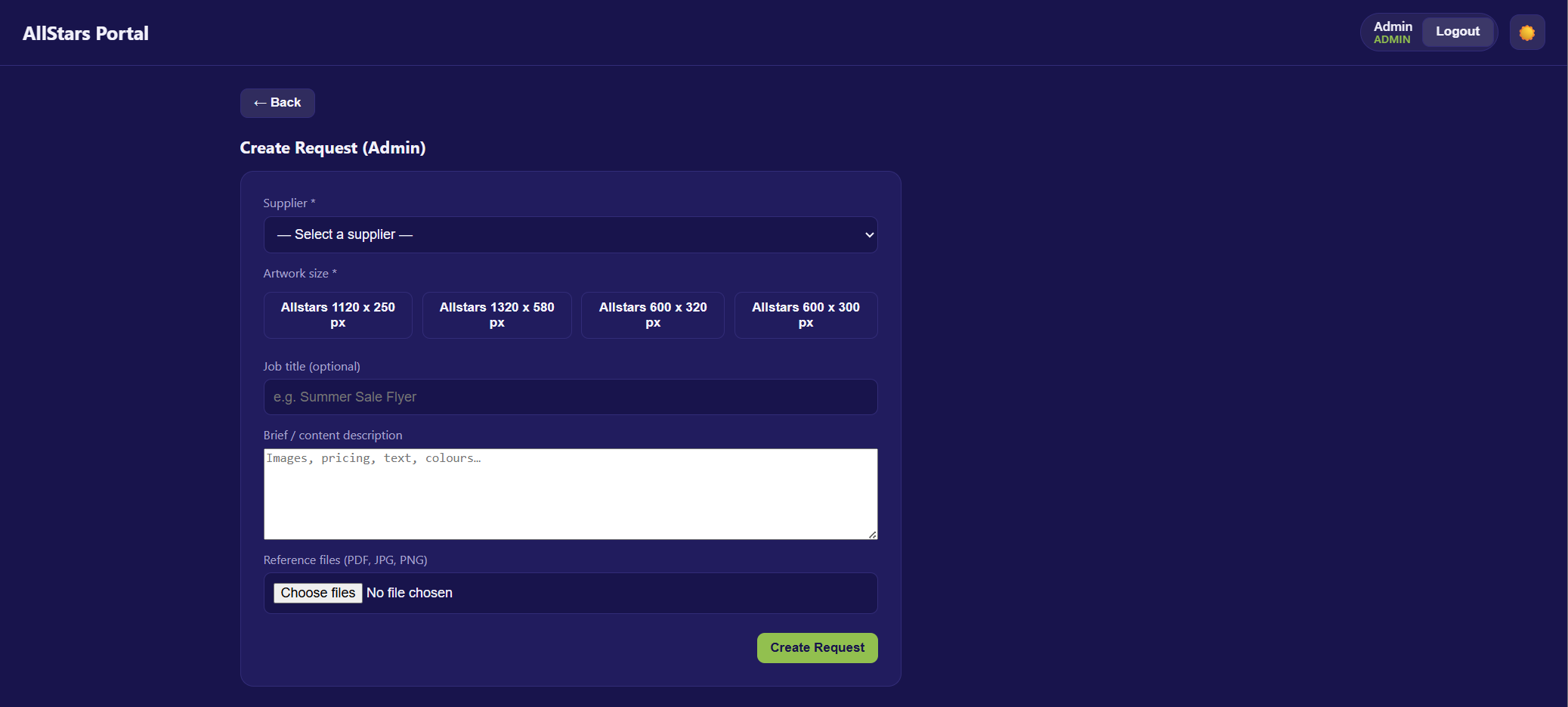The height and width of the screenshot is (707, 1568).
Task: Toggle the light/dark theme sun icon
Action: pyautogui.click(x=1527, y=33)
